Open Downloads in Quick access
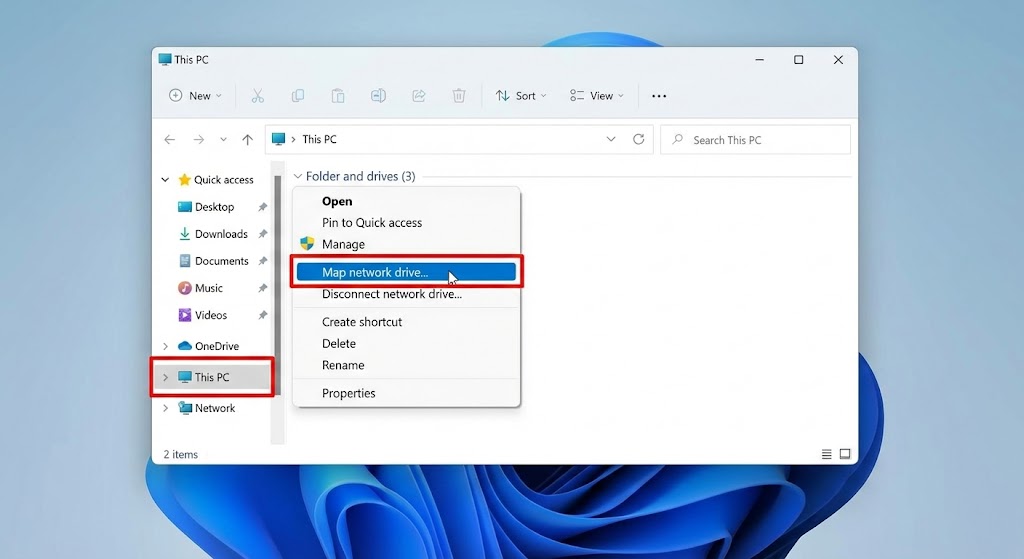This screenshot has height=559, width=1024. click(x=221, y=234)
